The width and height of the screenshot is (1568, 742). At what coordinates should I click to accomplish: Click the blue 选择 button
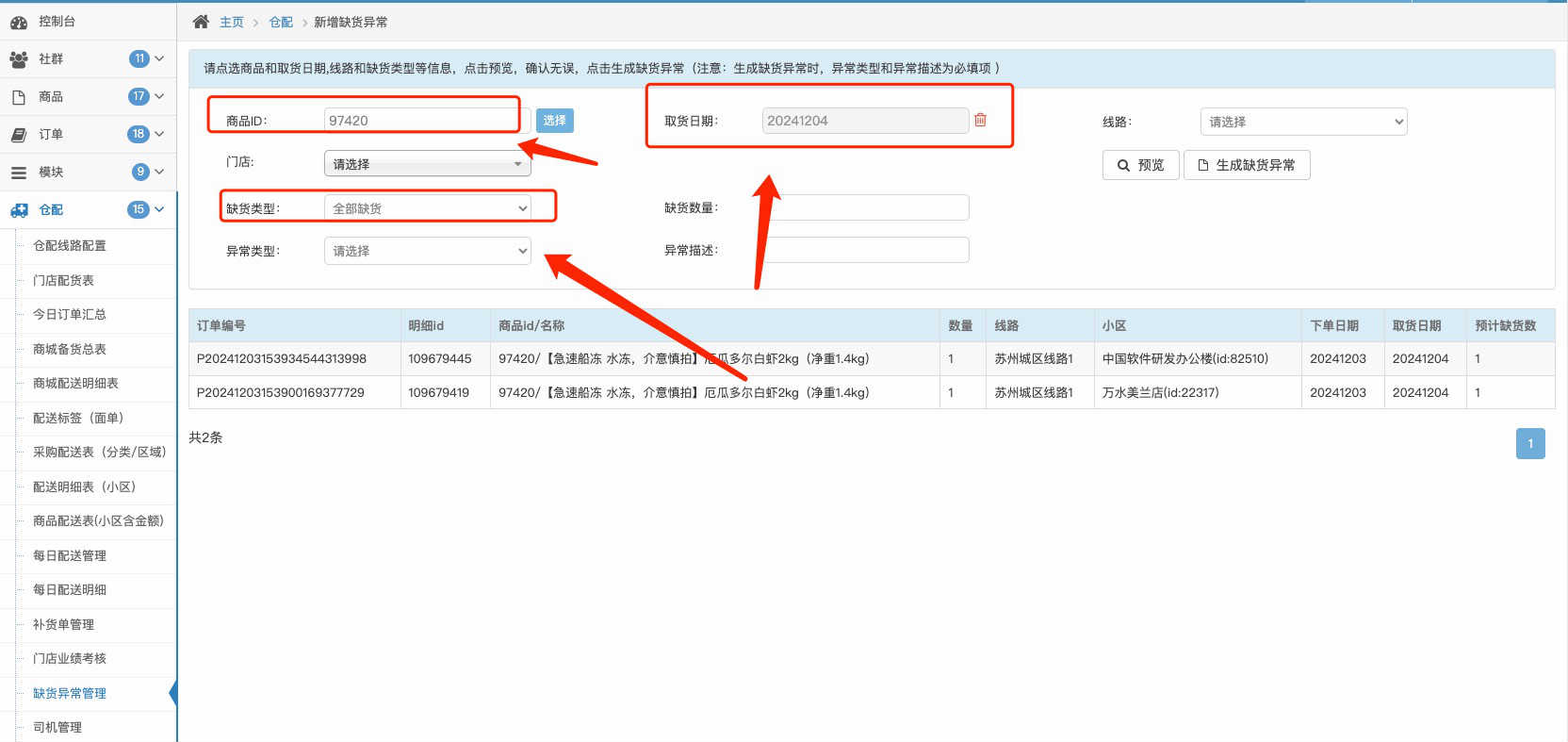[x=555, y=120]
